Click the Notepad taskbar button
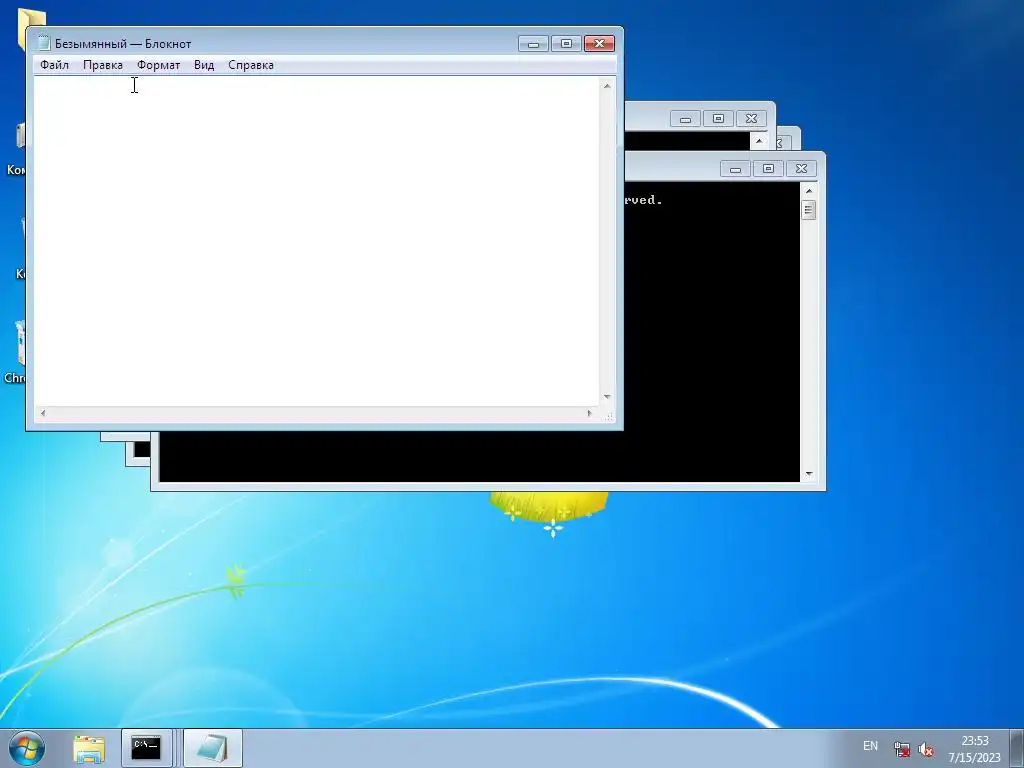Image resolution: width=1024 pixels, height=768 pixels. click(212, 748)
